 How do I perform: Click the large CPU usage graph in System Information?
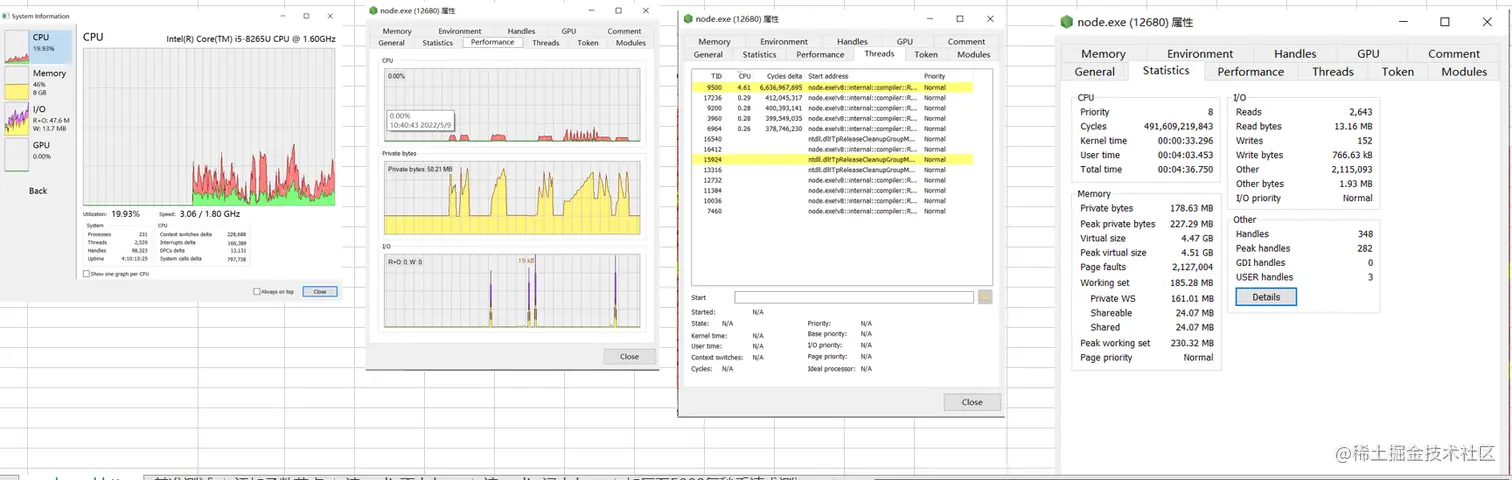click(209, 126)
